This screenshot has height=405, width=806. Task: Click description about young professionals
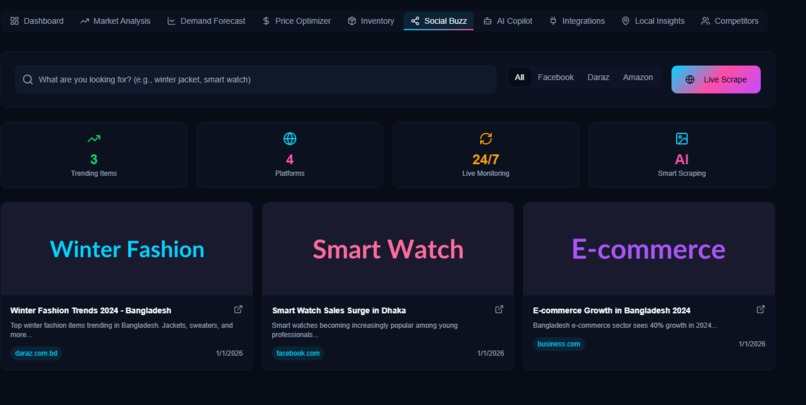[364, 330]
